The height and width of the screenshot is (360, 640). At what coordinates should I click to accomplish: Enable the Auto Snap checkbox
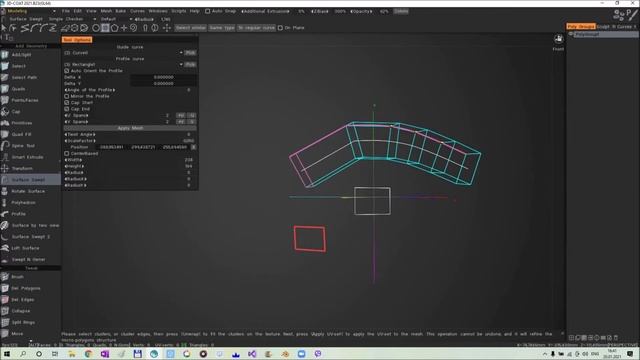[207, 11]
